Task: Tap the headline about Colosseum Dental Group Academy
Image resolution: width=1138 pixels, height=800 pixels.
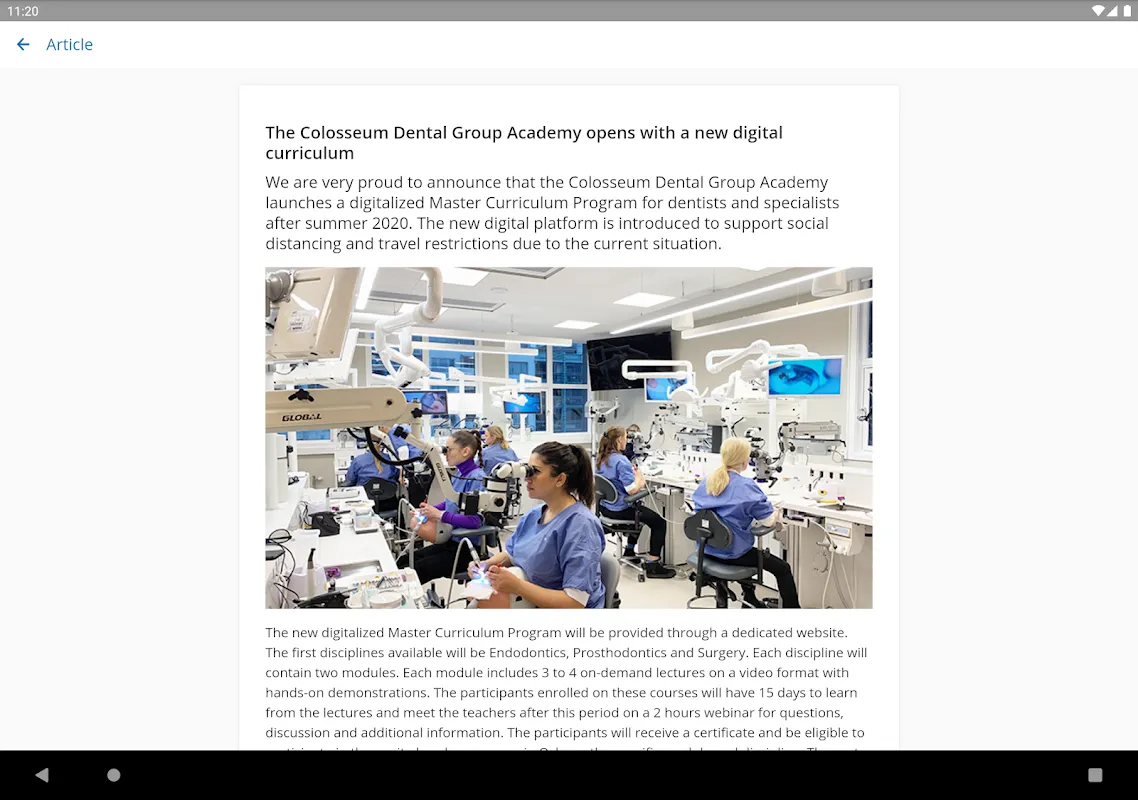Action: 524,143
